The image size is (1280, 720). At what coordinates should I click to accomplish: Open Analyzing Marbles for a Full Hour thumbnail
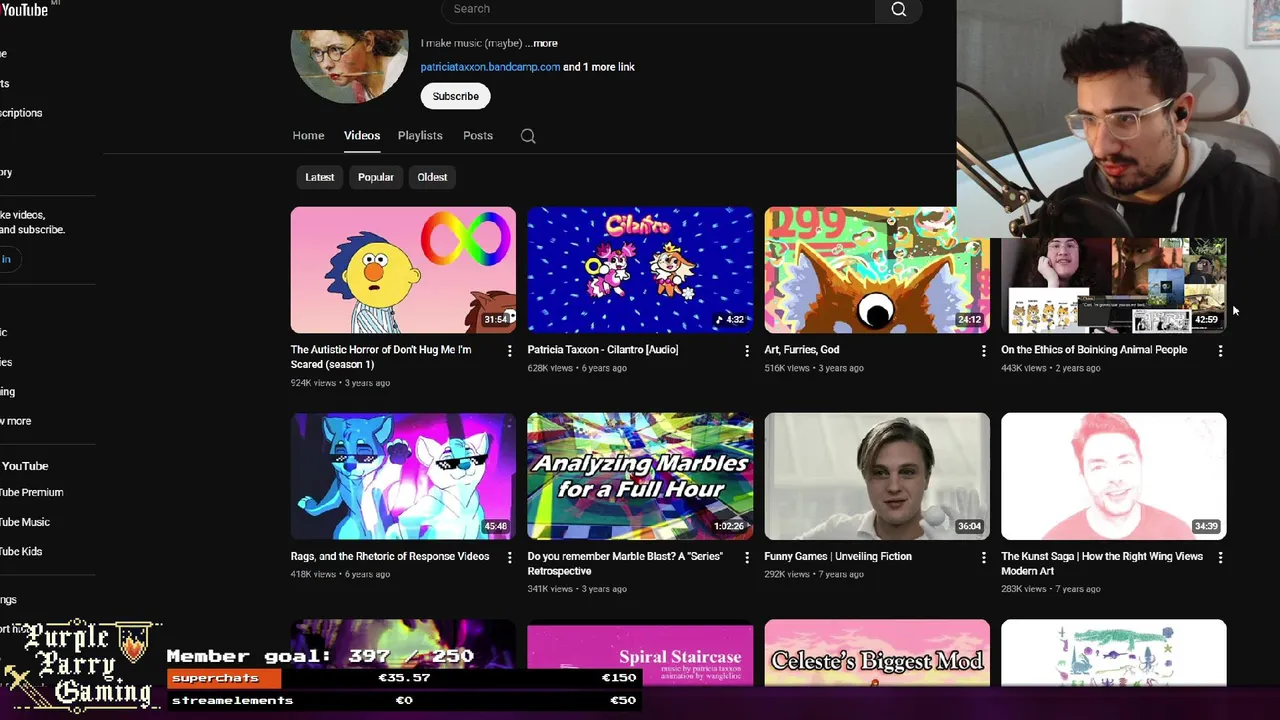pos(640,476)
